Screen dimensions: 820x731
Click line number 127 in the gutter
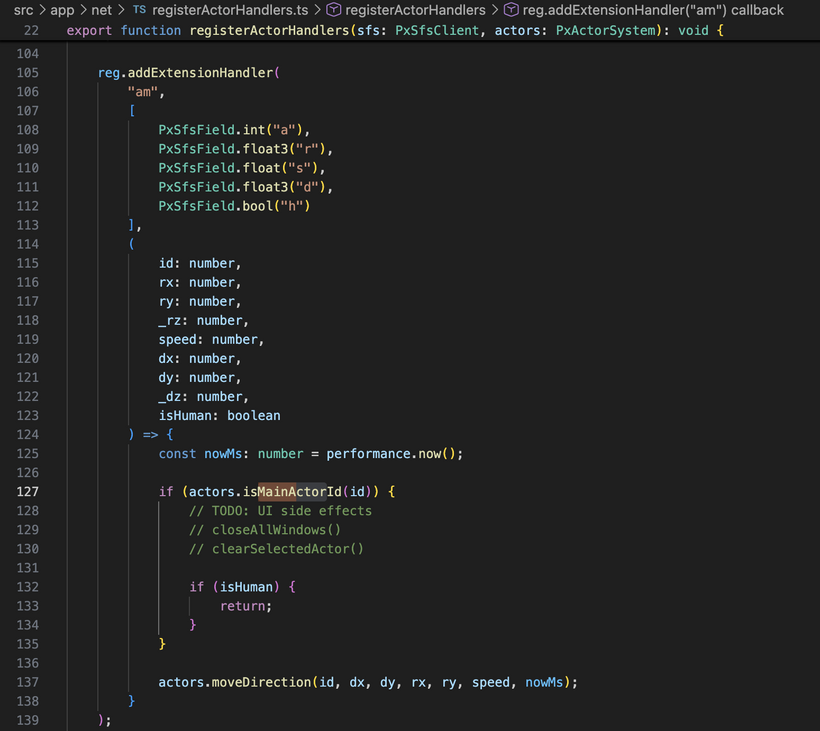[28, 492]
